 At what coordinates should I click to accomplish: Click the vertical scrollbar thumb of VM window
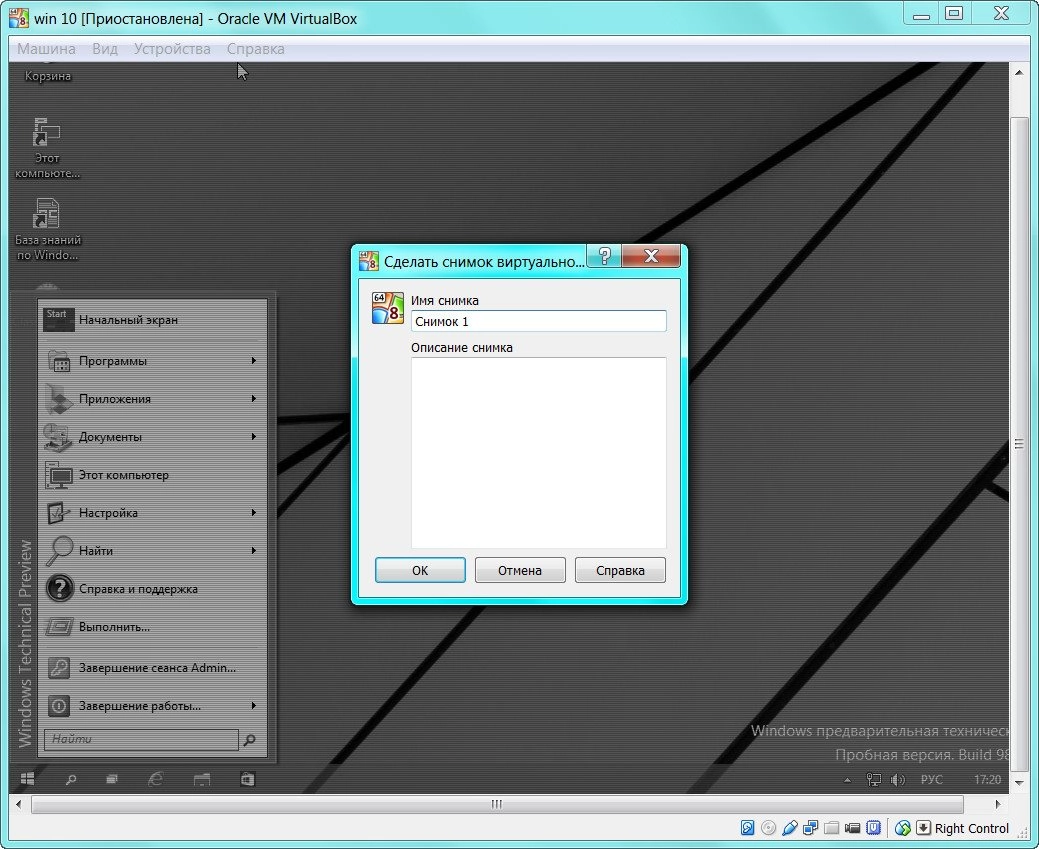(1019, 444)
